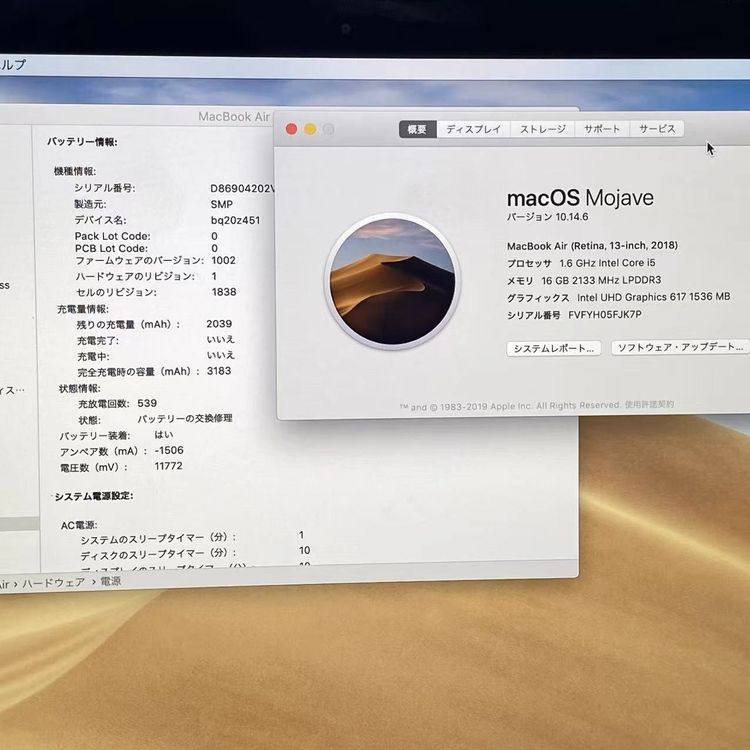Viewport: 750px width, 750px height.
Task: Select full charge capacity value 3183
Action: 219,371
